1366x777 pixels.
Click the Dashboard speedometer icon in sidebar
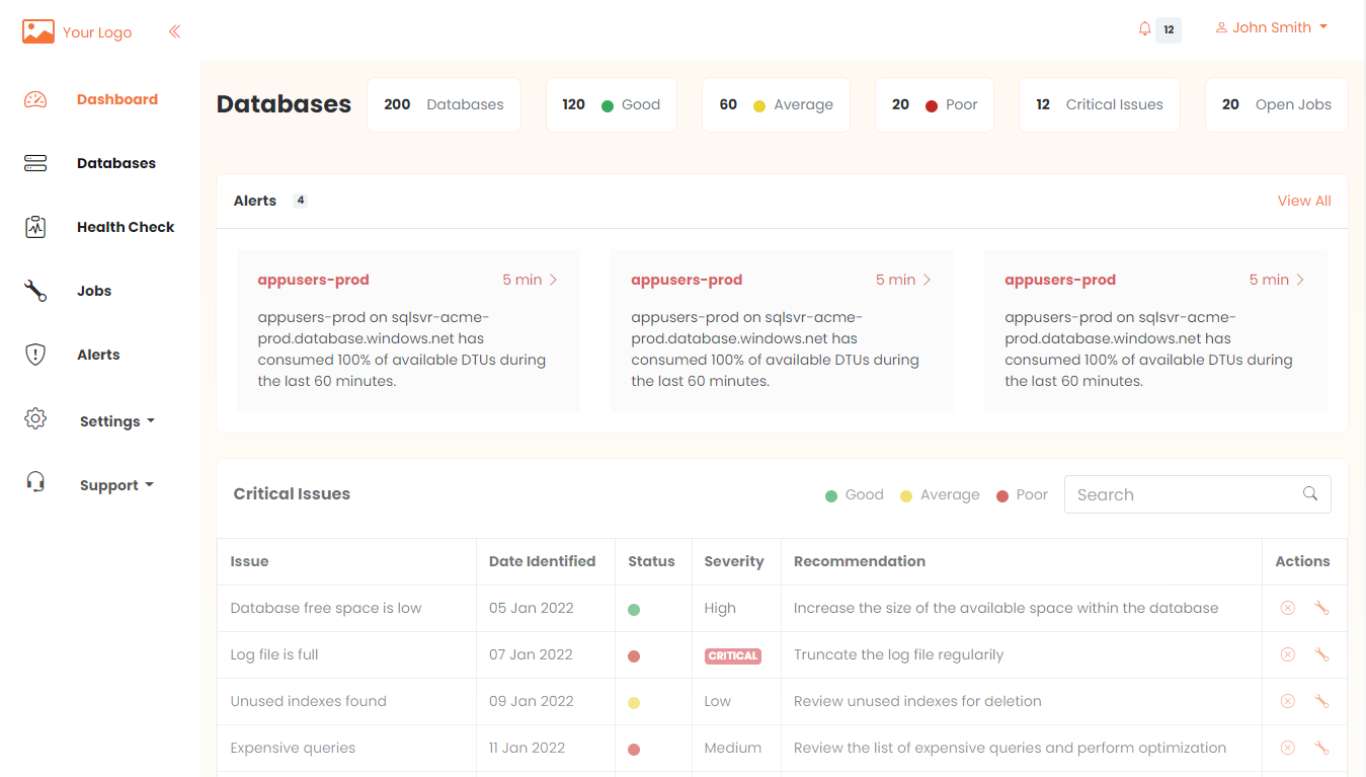point(36,99)
